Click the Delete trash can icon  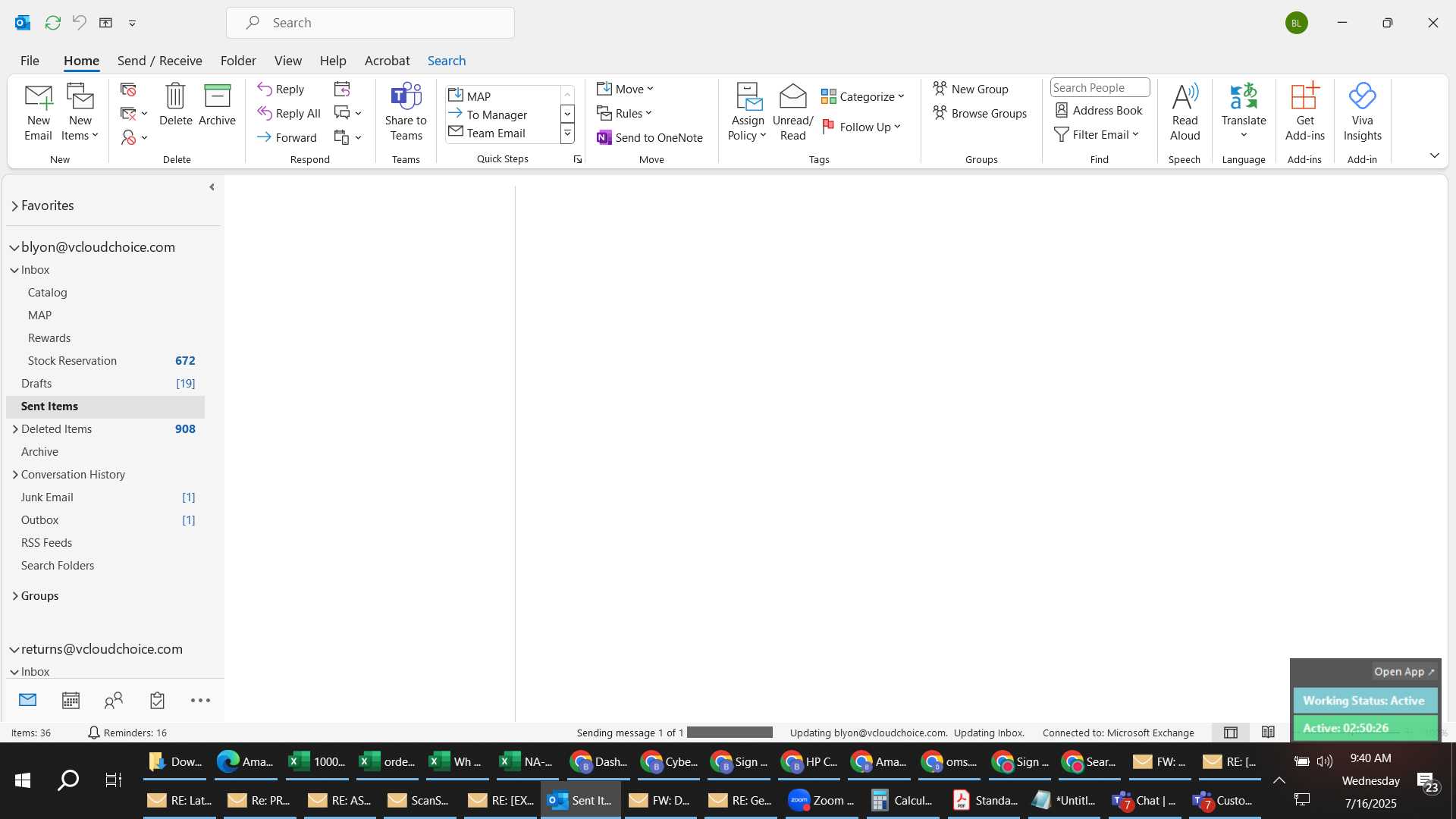pyautogui.click(x=175, y=105)
